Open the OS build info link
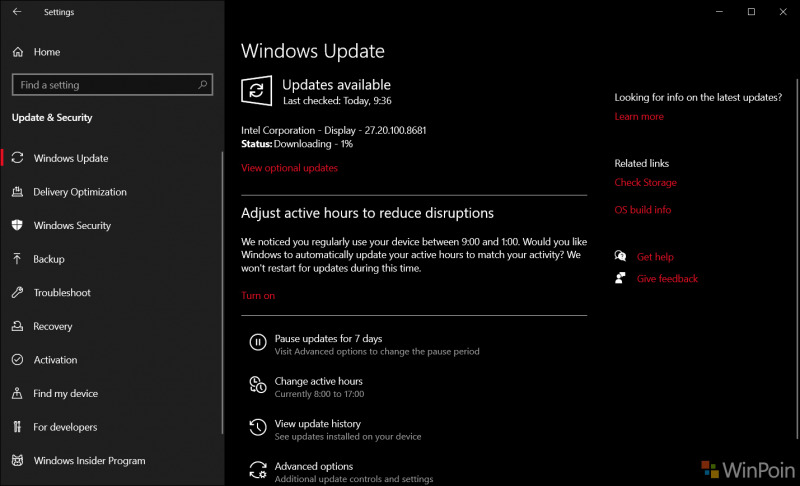The width and height of the screenshot is (800, 486). pos(642,210)
